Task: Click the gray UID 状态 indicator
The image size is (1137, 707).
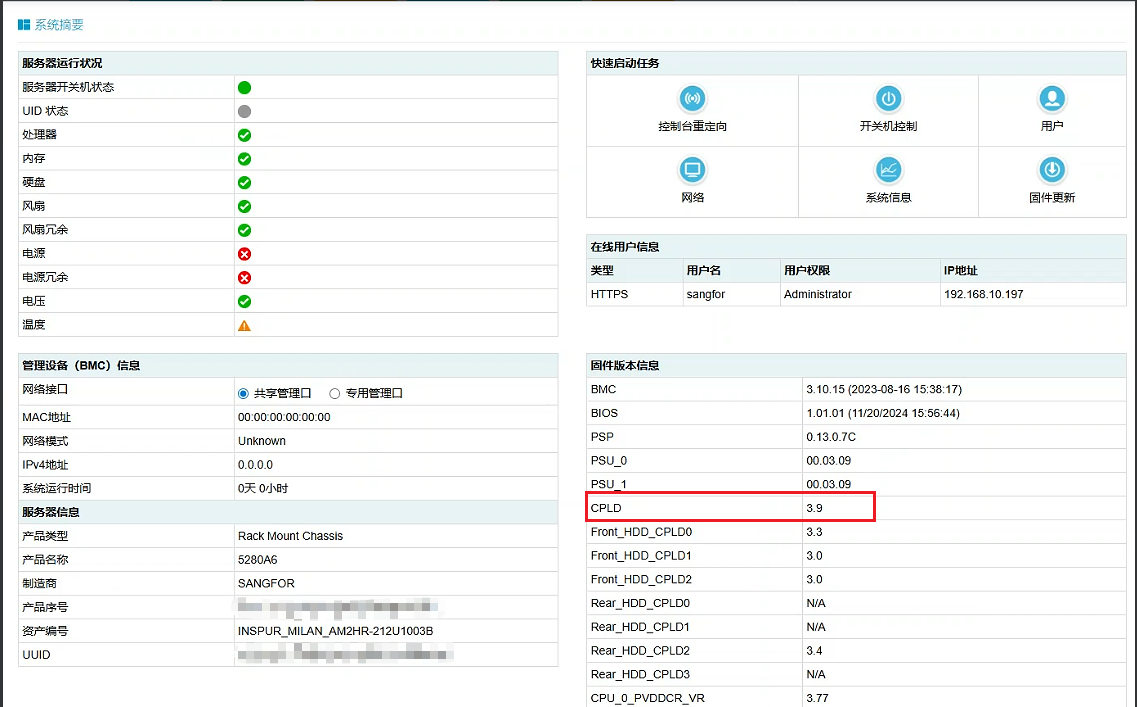Action: [x=244, y=111]
